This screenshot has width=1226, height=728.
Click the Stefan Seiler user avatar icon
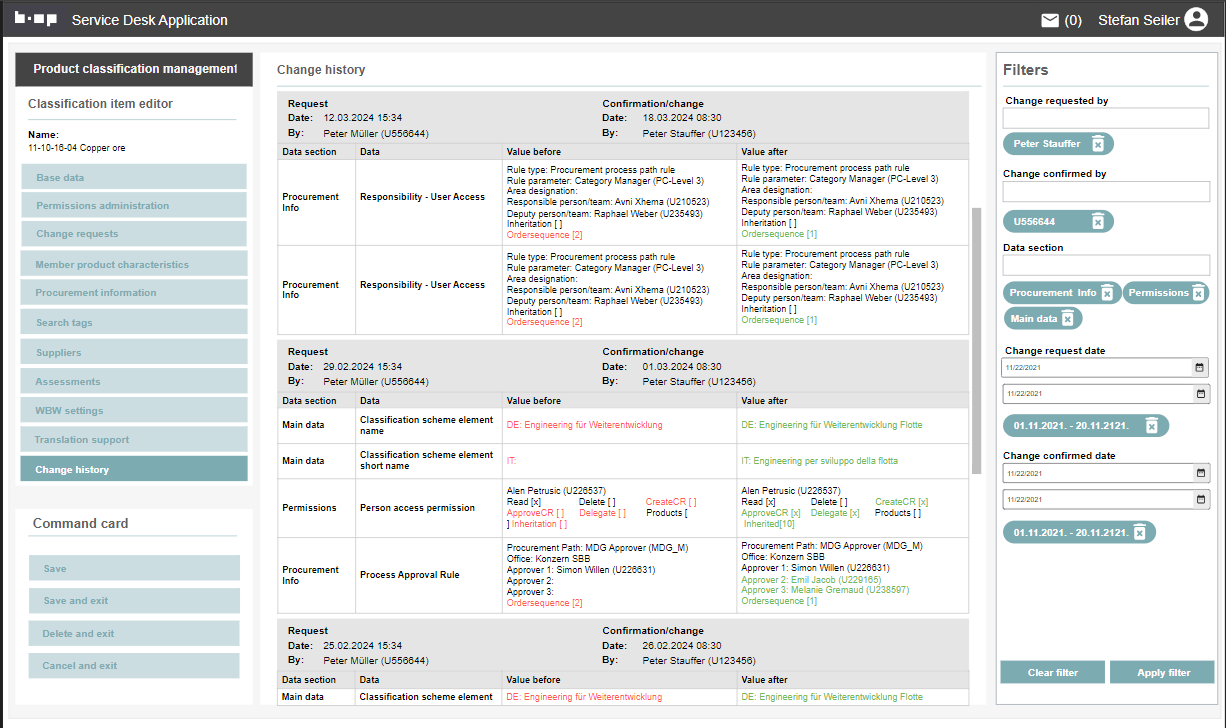point(1196,20)
